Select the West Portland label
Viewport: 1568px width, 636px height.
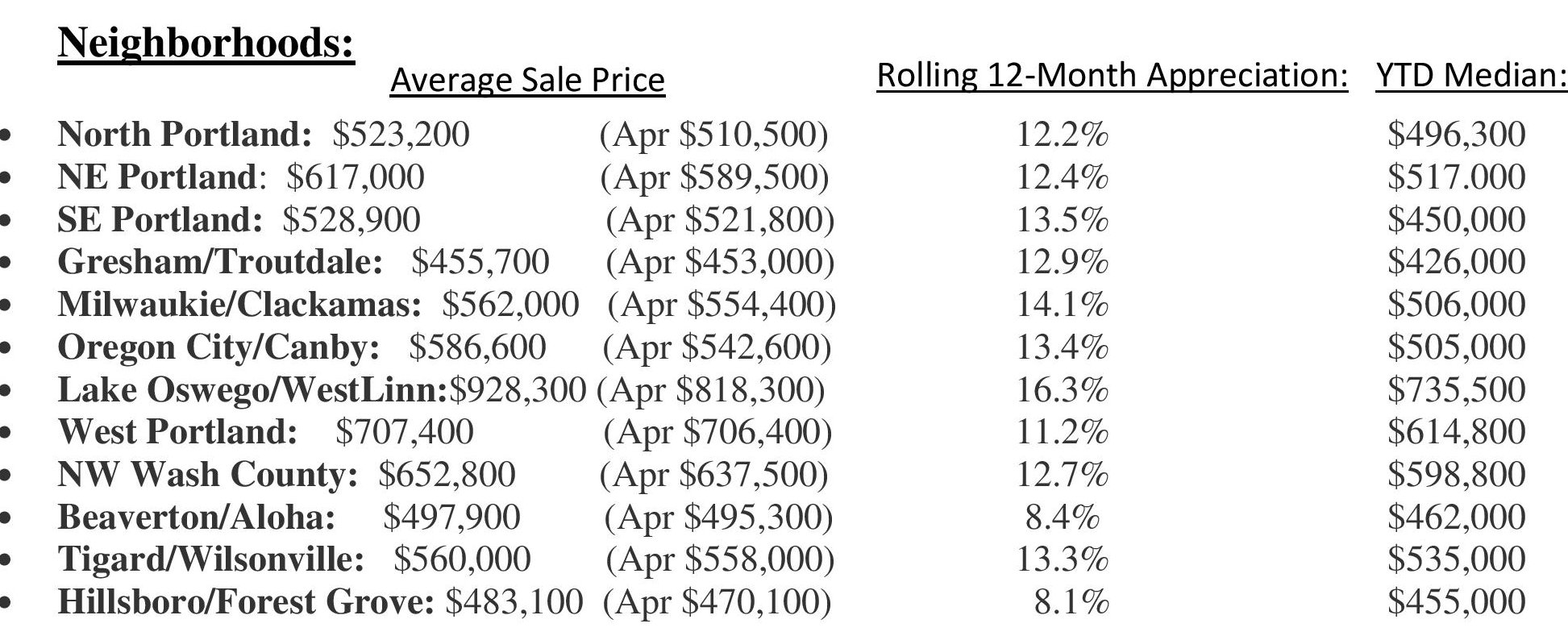(x=178, y=432)
